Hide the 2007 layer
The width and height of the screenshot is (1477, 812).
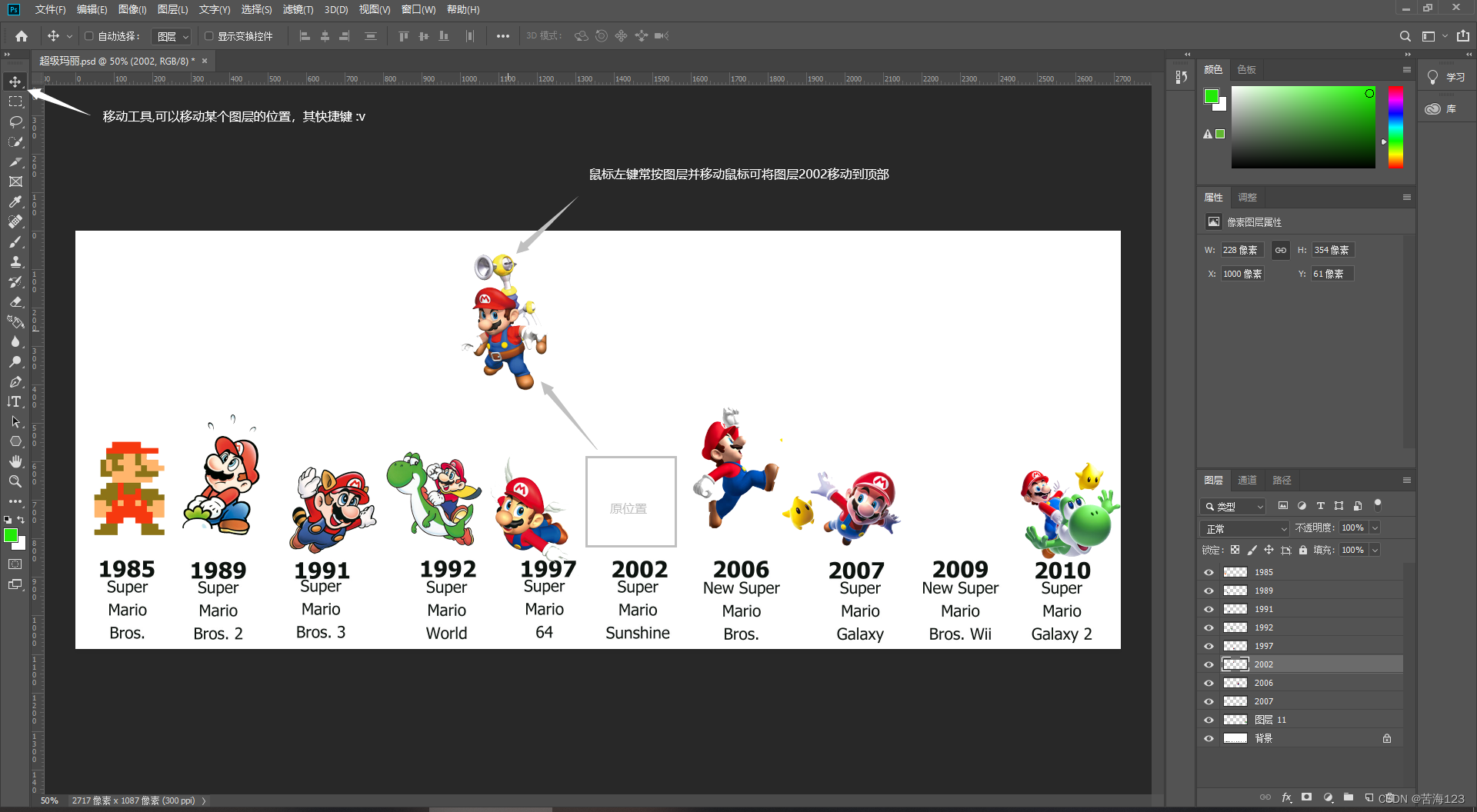coord(1209,701)
